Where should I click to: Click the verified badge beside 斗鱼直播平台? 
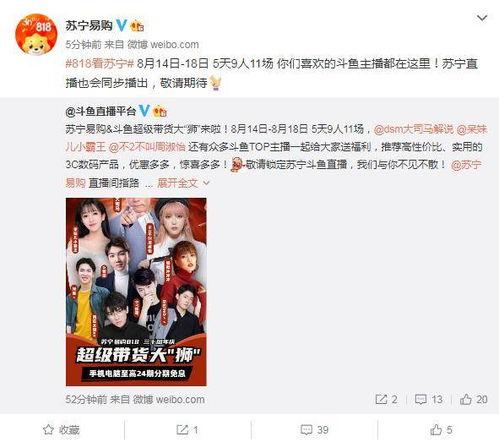pos(144,111)
